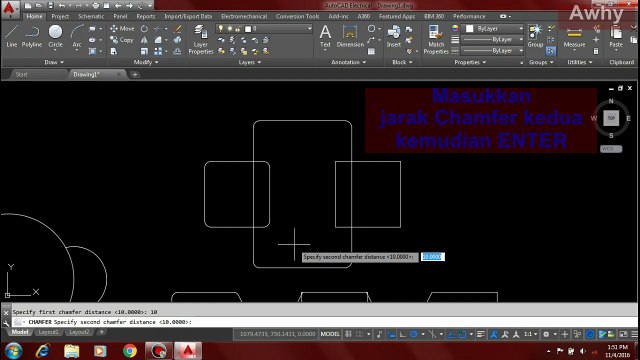Click the Undo arrow in quick access toolbar
Screen dimensions: 640x360
tap(62, 6)
